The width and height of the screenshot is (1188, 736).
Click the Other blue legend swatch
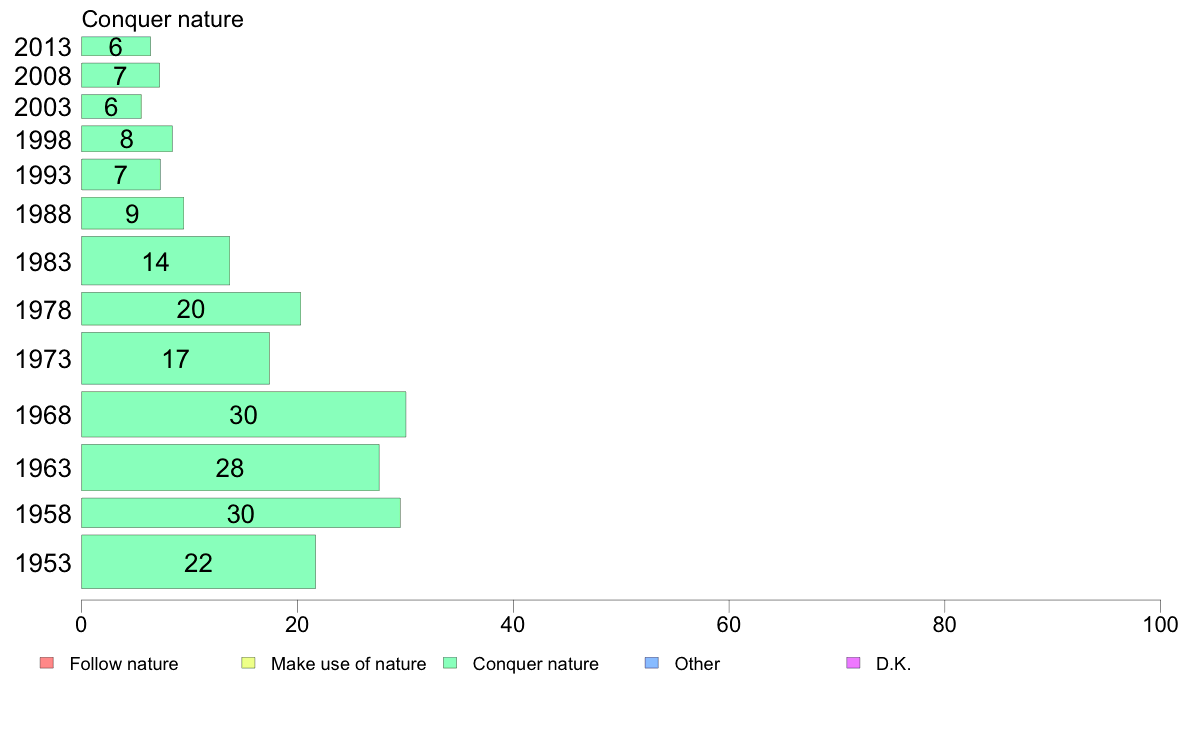click(652, 663)
